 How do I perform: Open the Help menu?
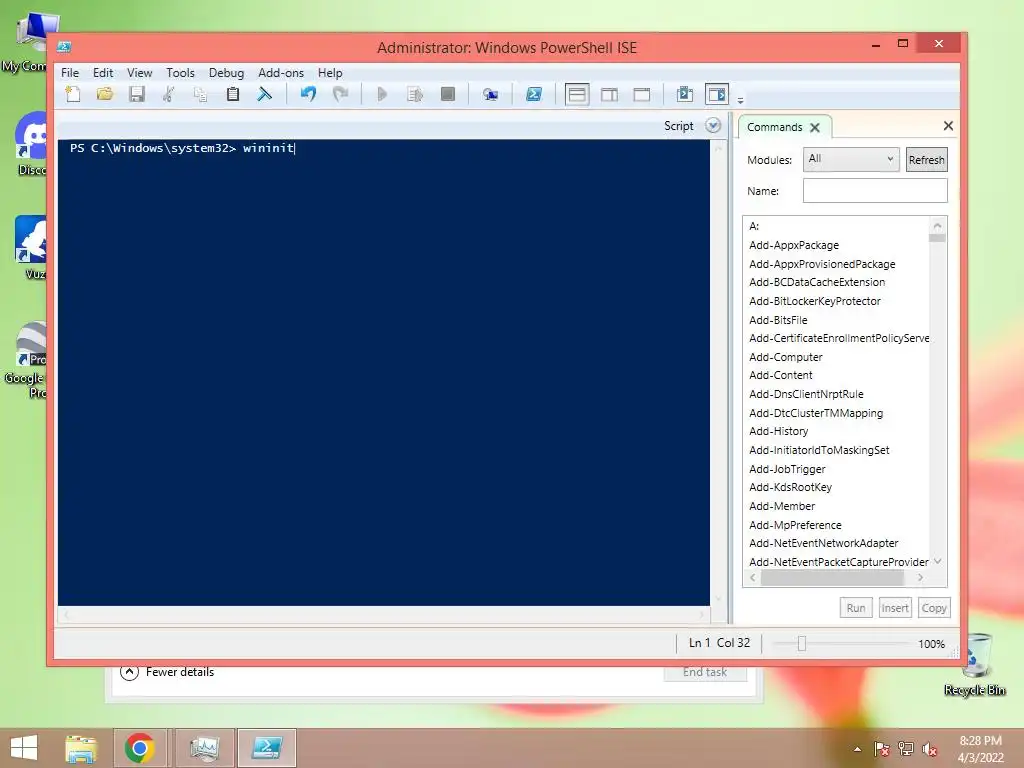click(x=330, y=72)
